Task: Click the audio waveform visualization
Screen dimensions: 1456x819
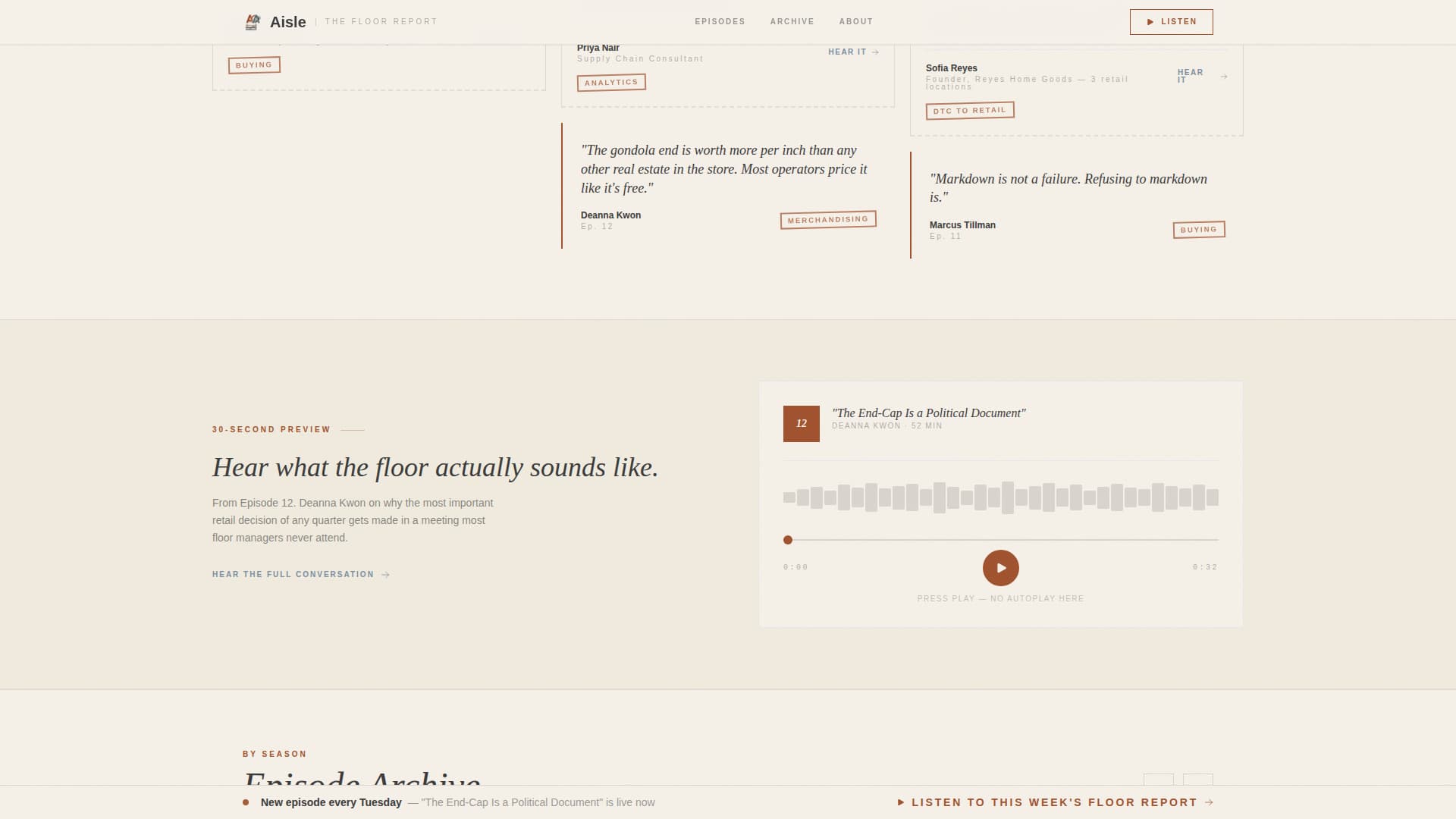Action: click(1001, 497)
